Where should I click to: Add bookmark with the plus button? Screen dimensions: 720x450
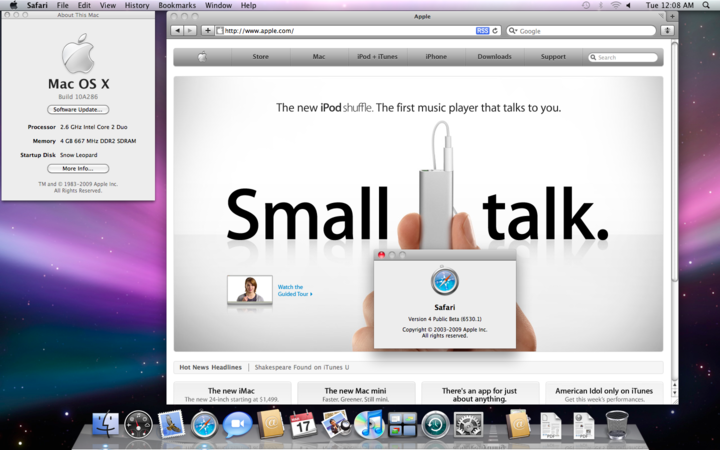(x=208, y=30)
